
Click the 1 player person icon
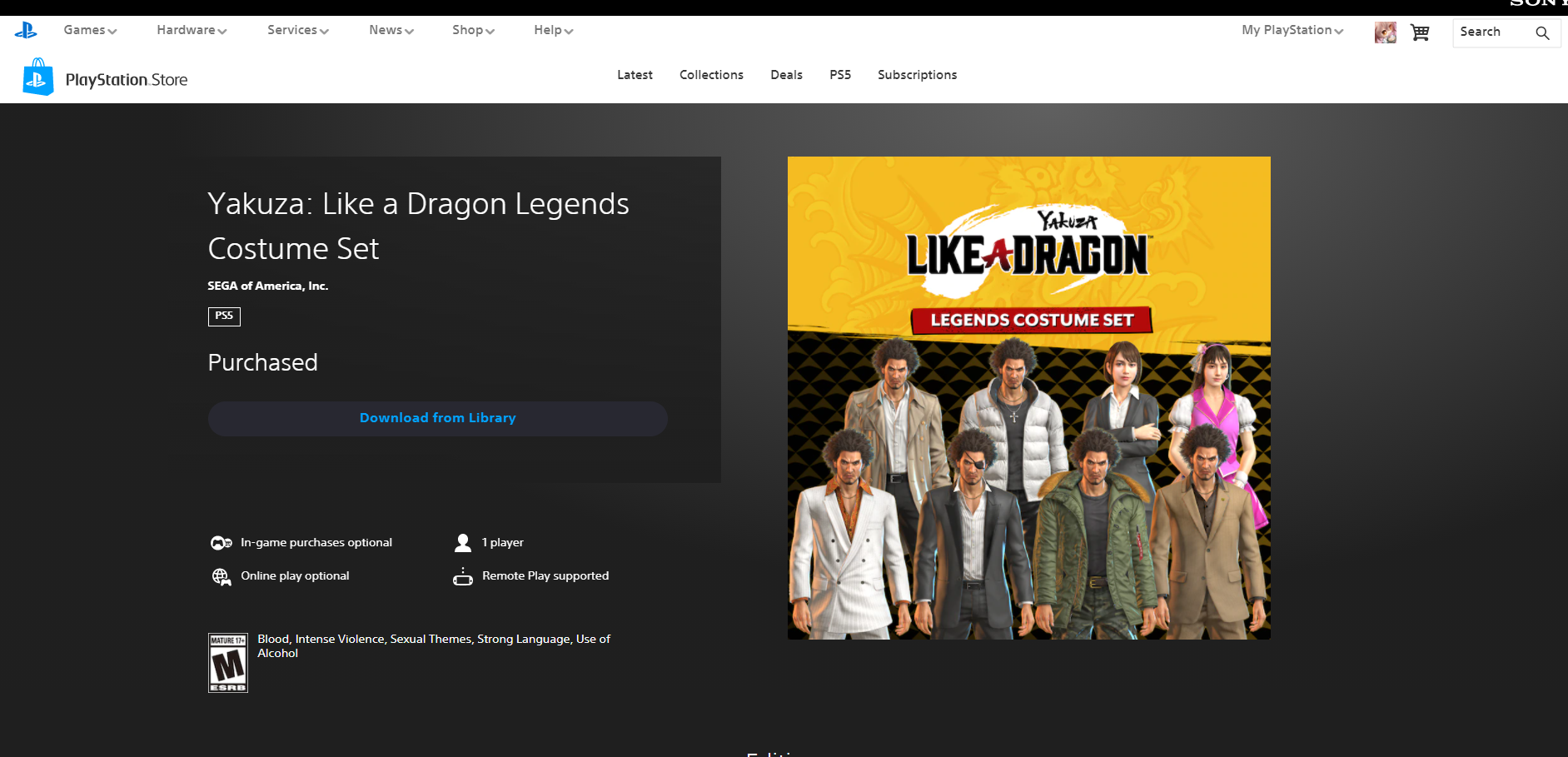pos(463,543)
